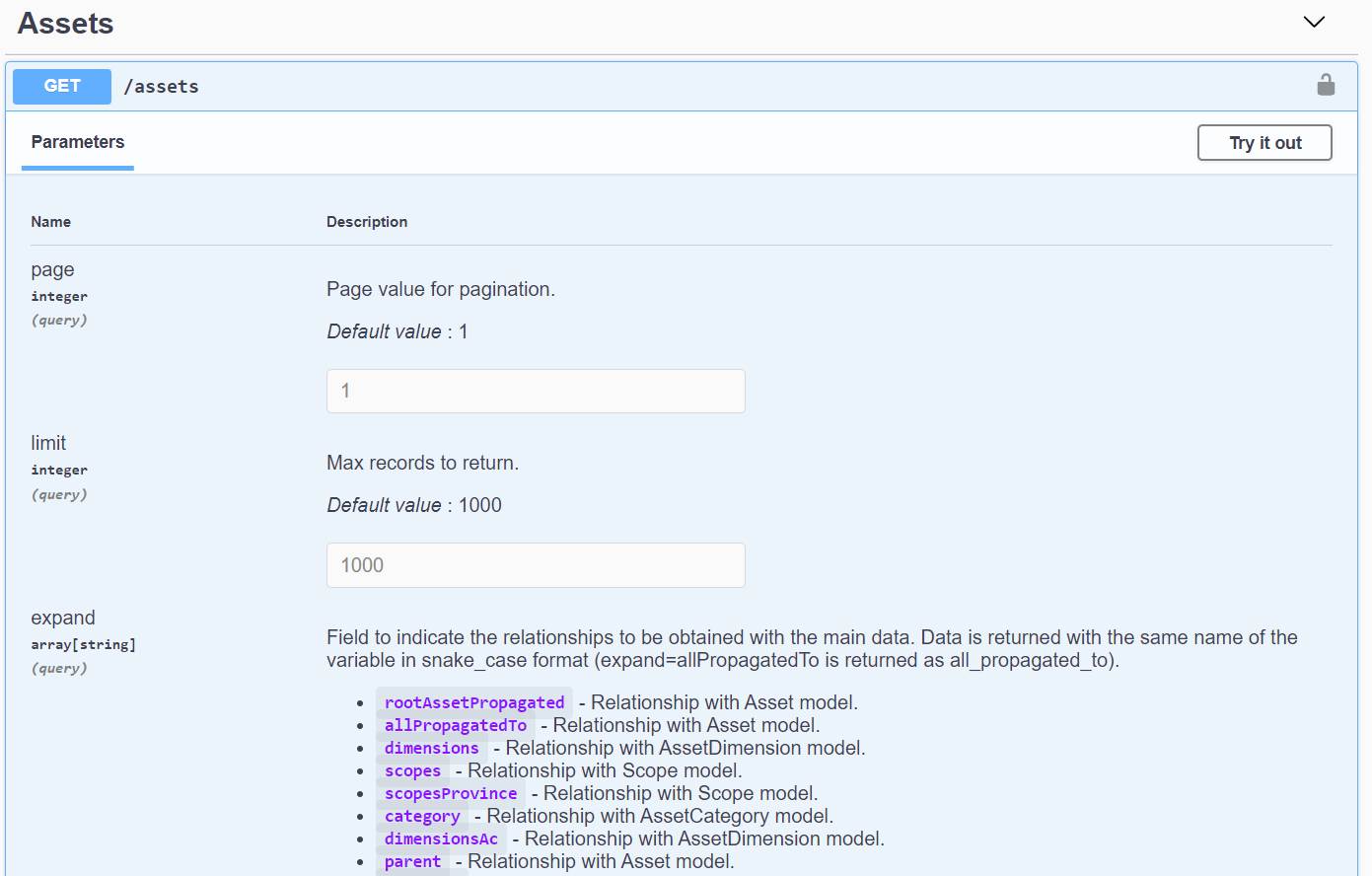
Task: Click the limit value input field
Action: (536, 564)
